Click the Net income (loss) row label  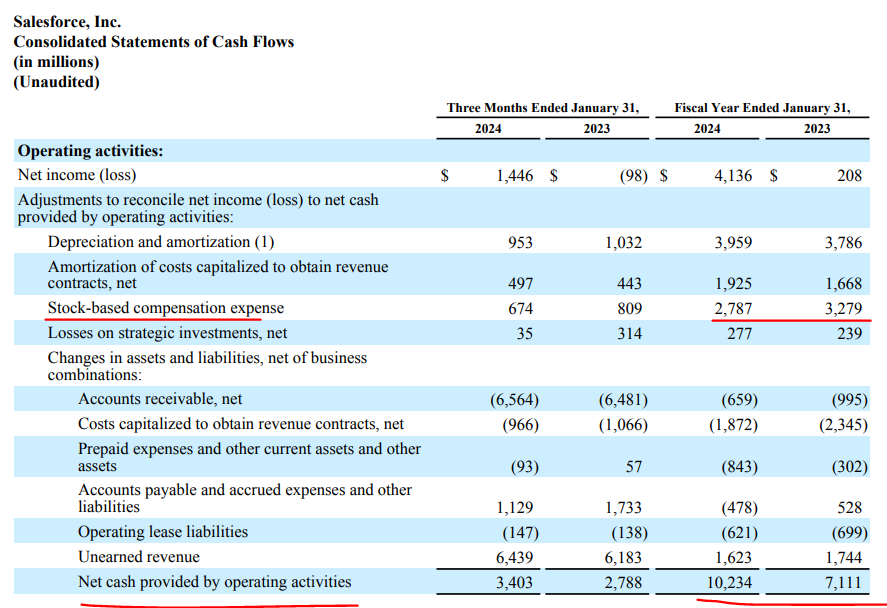click(x=79, y=175)
